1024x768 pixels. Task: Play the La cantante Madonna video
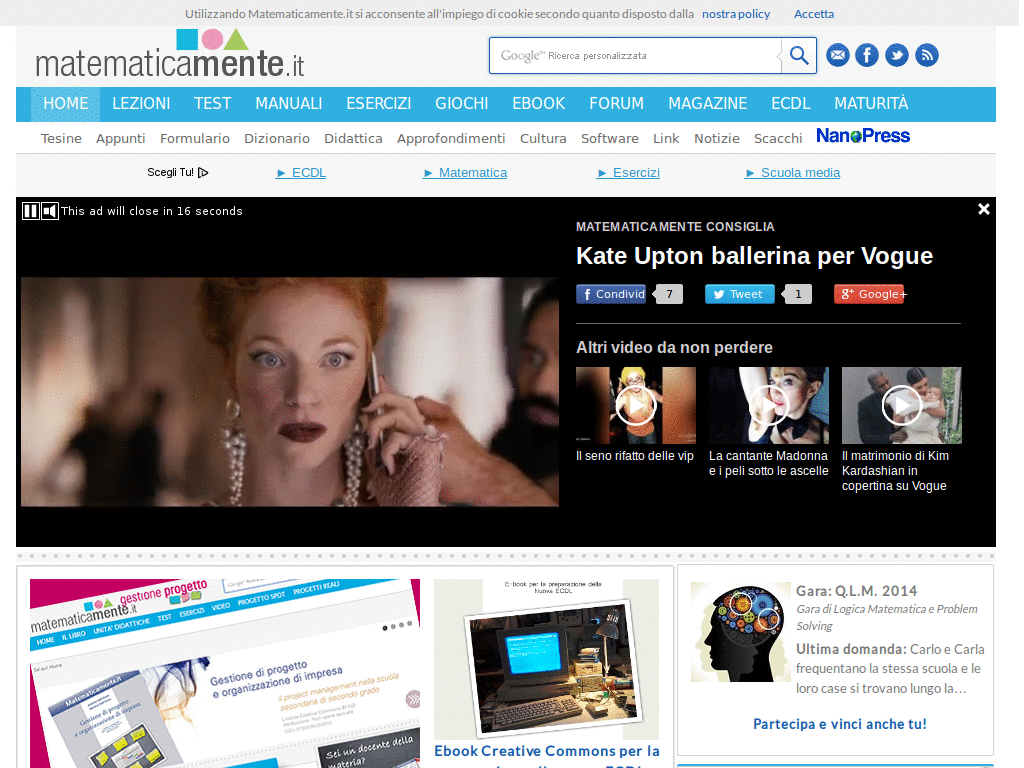pyautogui.click(x=769, y=406)
